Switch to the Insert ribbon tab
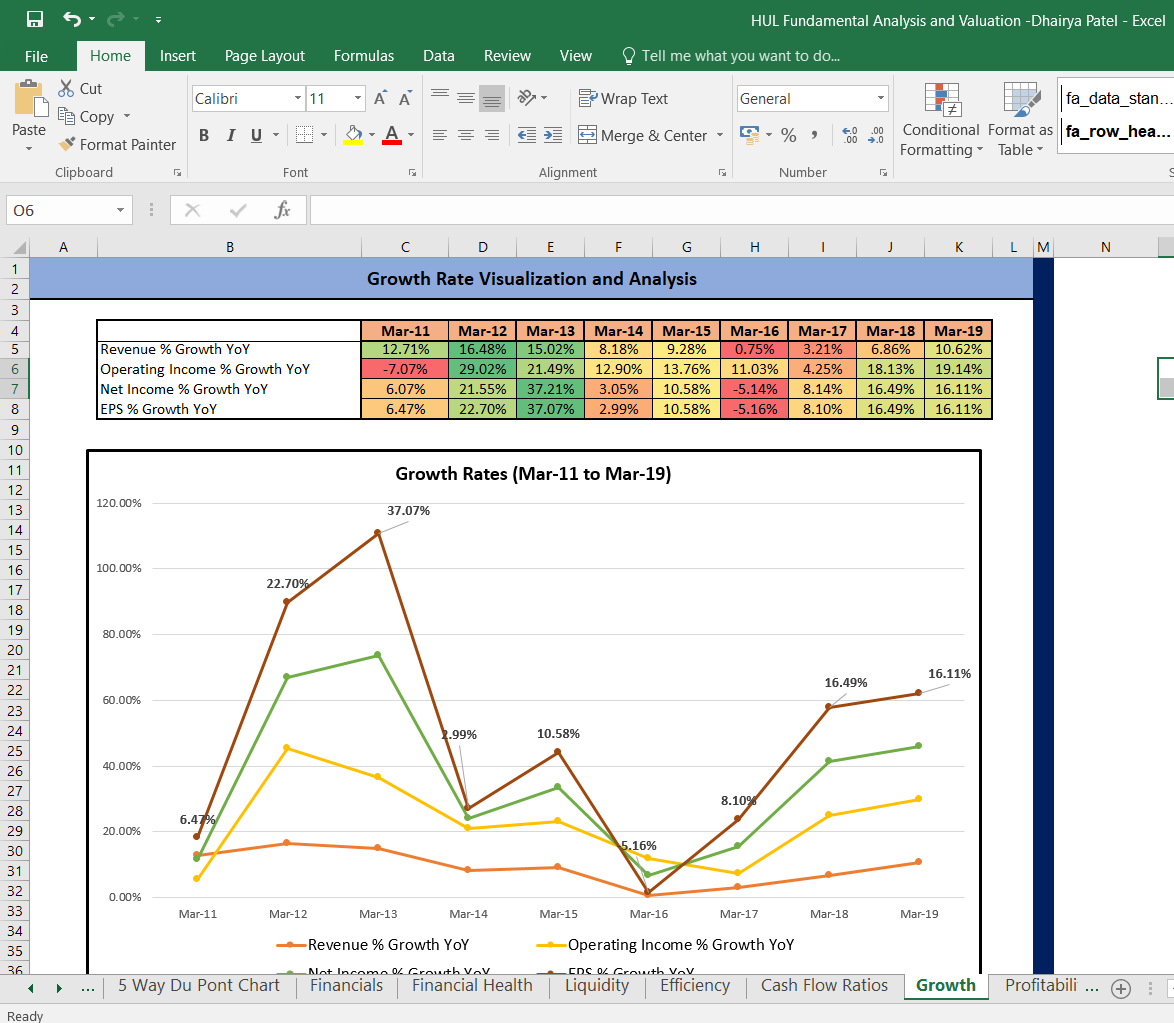Viewport: 1174px width, 1023px height. click(x=177, y=56)
